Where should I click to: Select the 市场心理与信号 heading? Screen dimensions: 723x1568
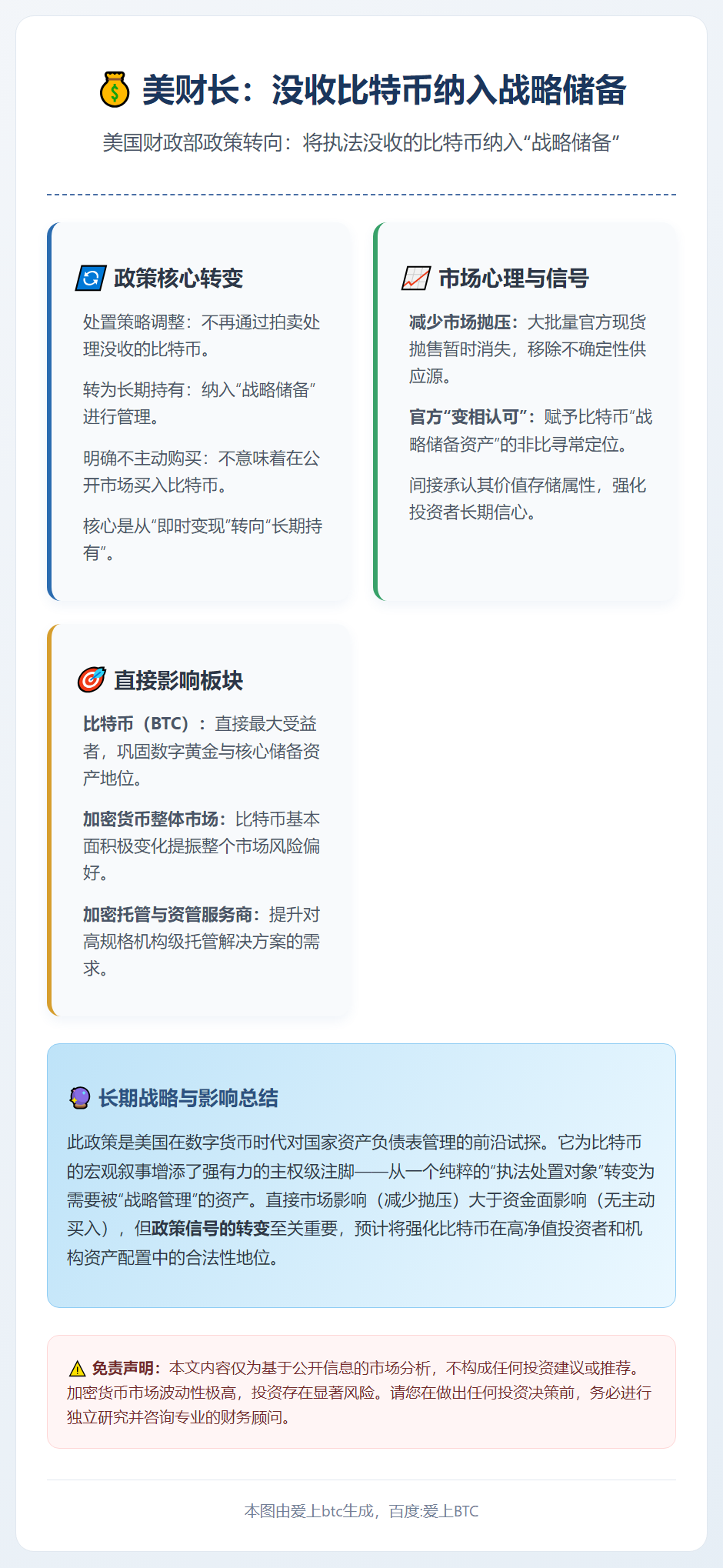[514, 279]
